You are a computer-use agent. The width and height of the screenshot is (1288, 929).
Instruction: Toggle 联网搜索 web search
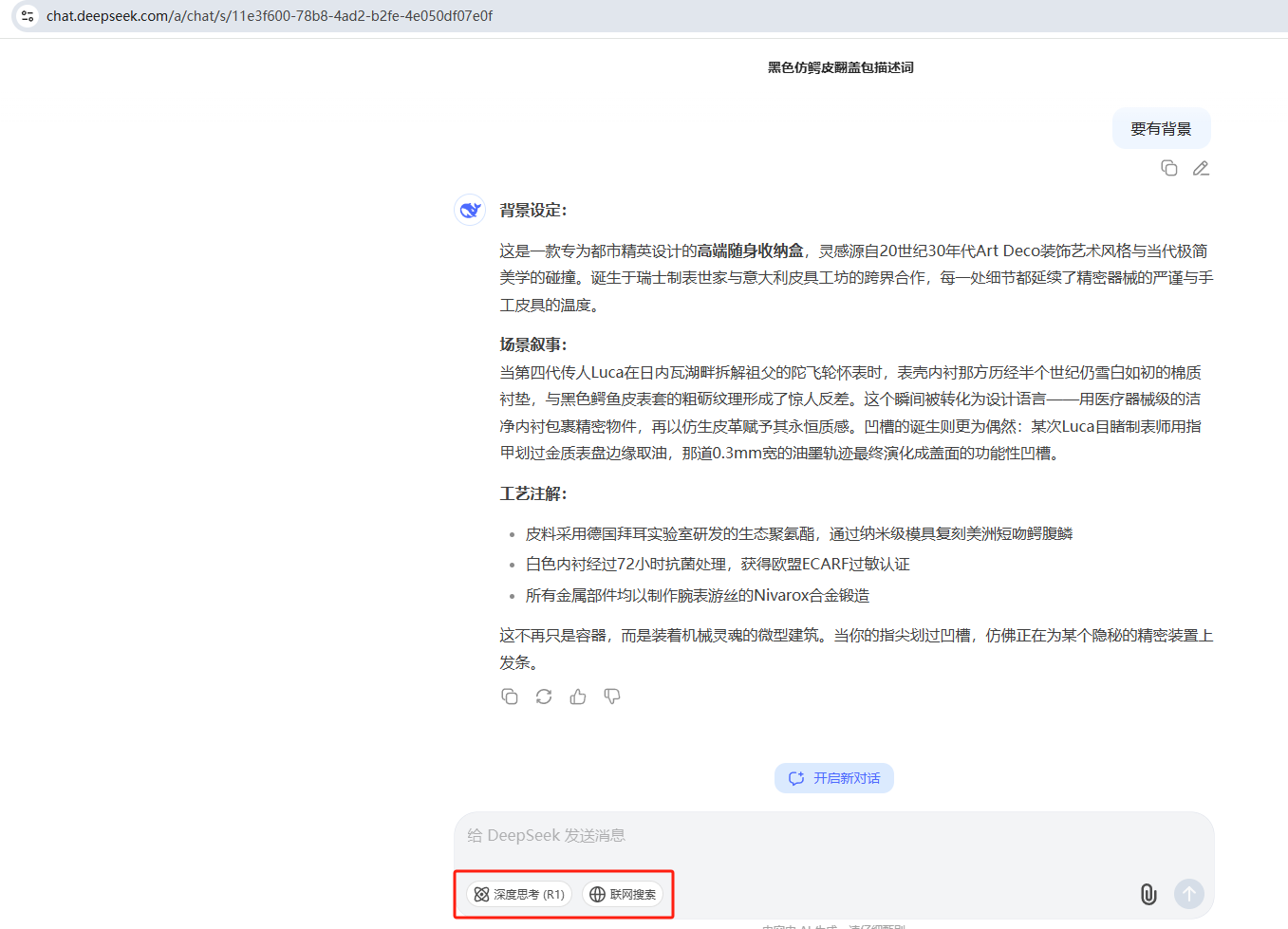tap(623, 894)
